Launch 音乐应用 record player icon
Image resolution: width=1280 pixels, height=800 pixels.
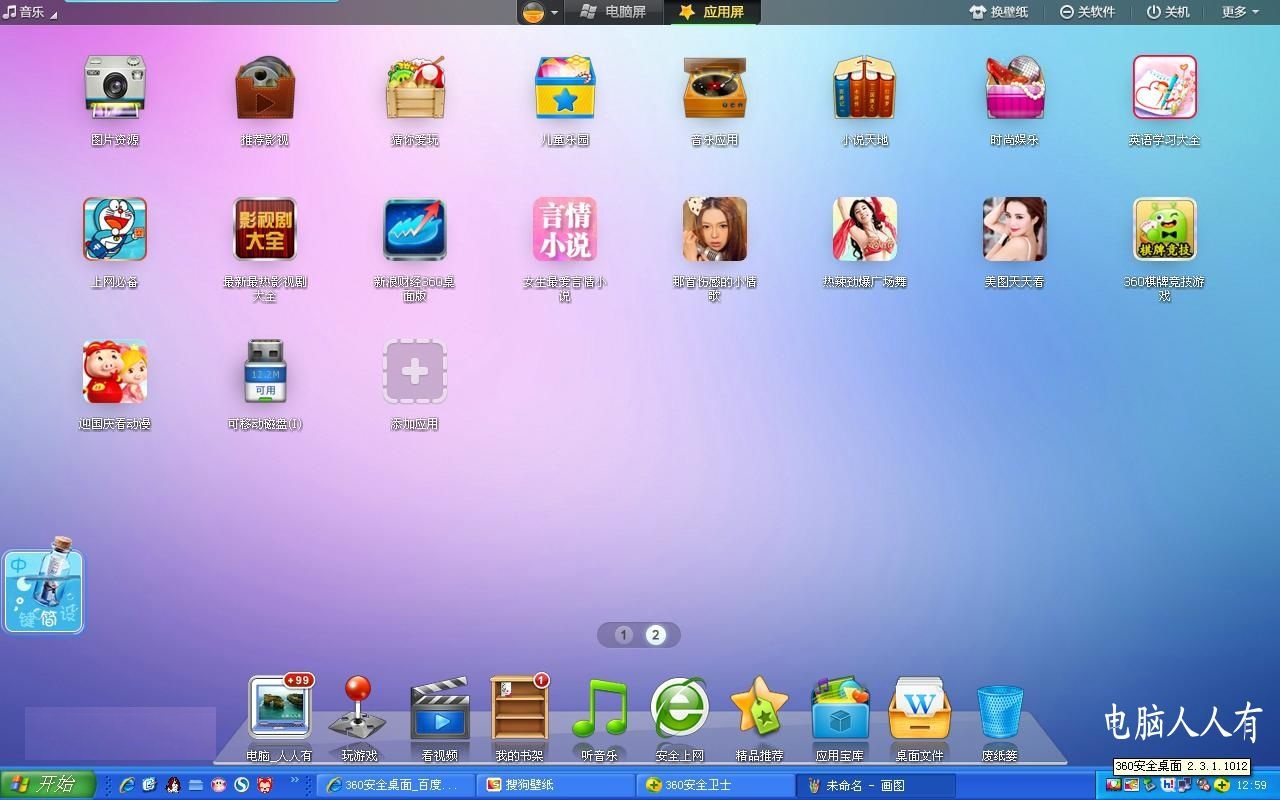coord(715,88)
